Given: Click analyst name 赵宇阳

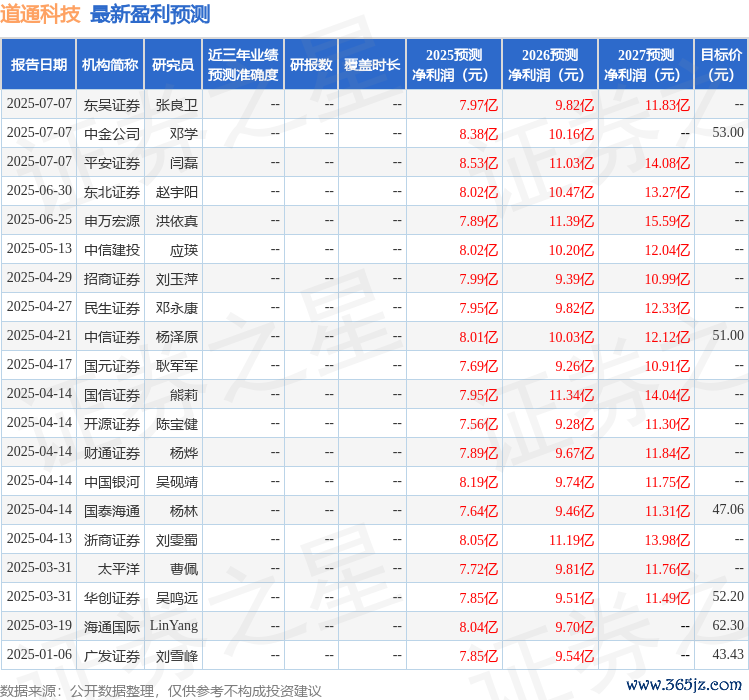Looking at the screenshot, I should (177, 192).
